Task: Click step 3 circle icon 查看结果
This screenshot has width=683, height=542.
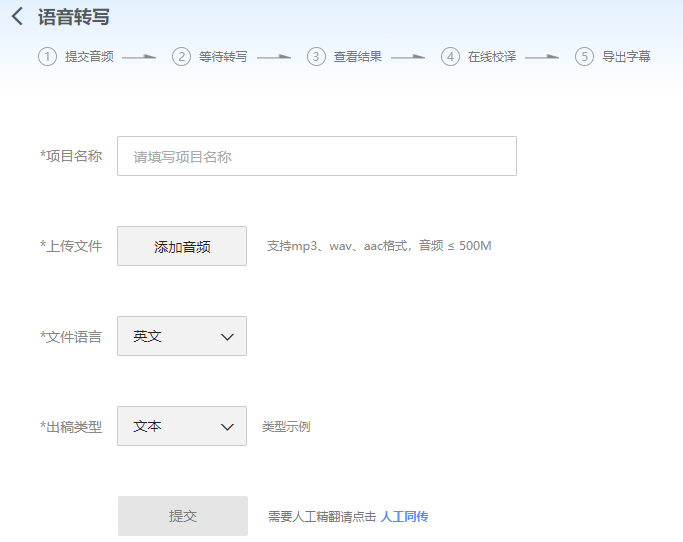Action: pos(316,57)
